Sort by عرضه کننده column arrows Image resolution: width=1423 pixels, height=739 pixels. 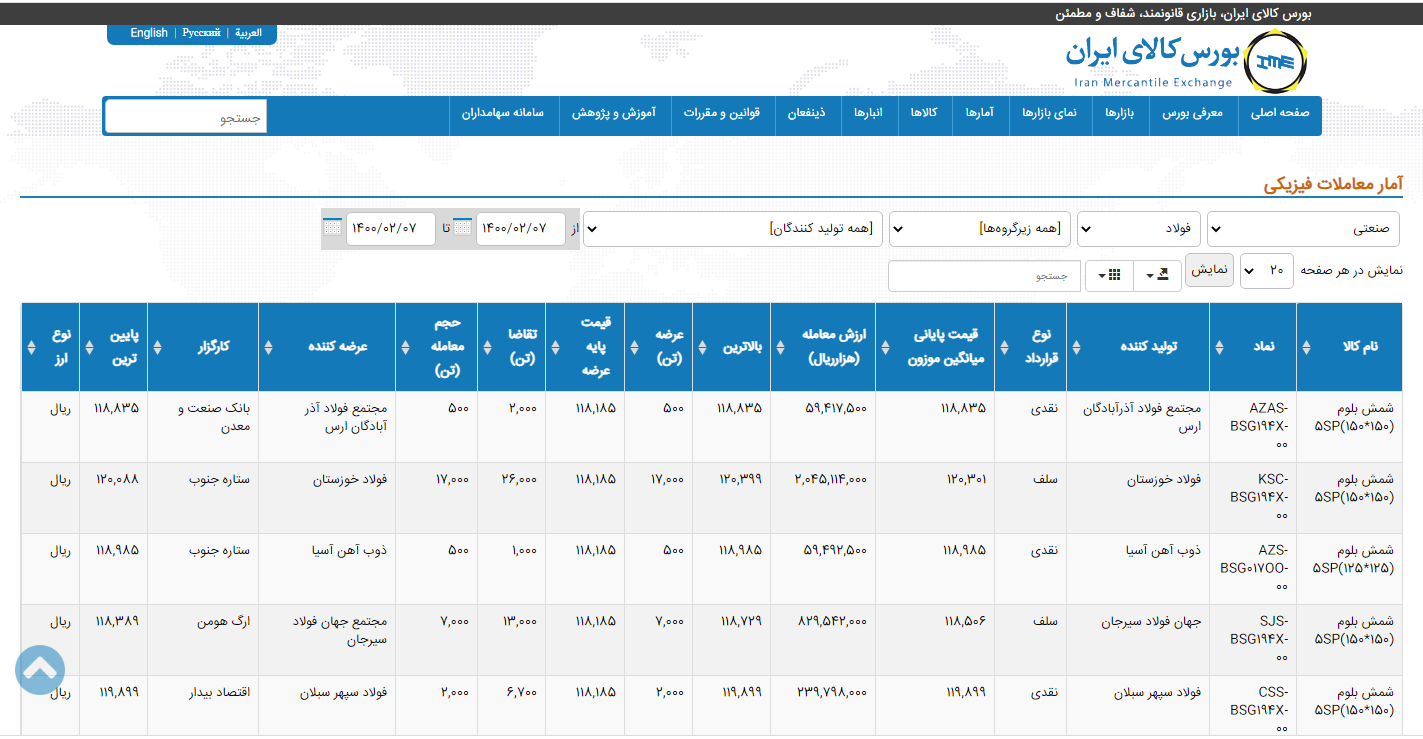[268, 347]
